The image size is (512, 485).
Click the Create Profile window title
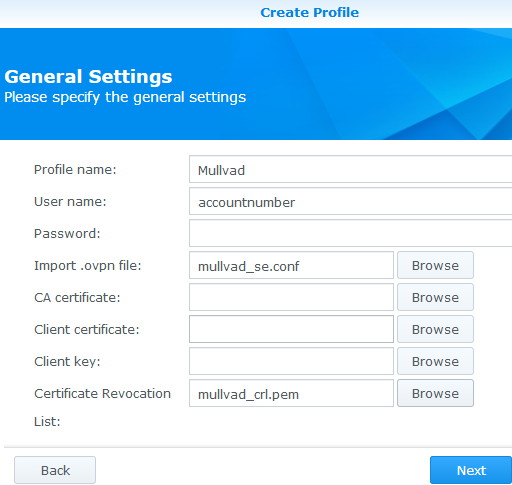pos(309,12)
